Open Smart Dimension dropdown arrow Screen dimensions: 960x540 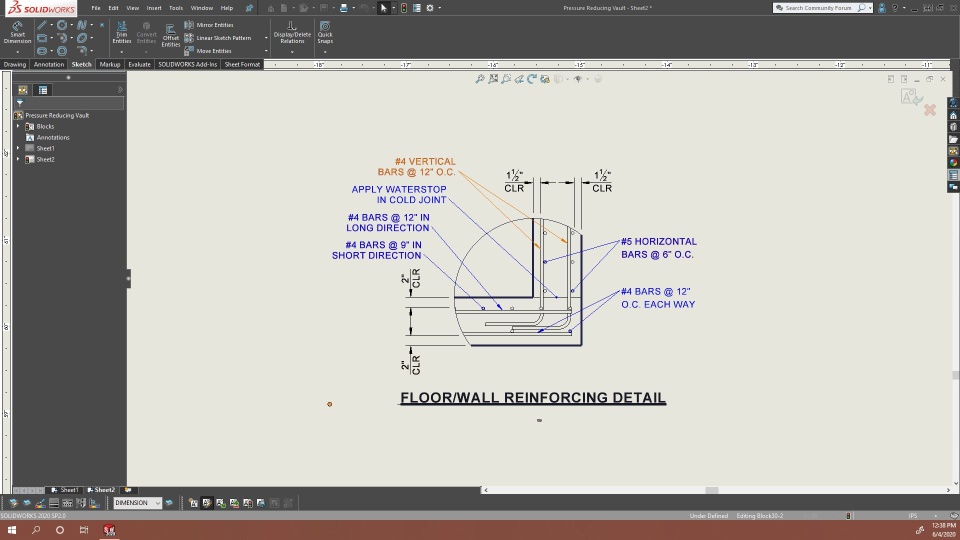tap(17, 52)
